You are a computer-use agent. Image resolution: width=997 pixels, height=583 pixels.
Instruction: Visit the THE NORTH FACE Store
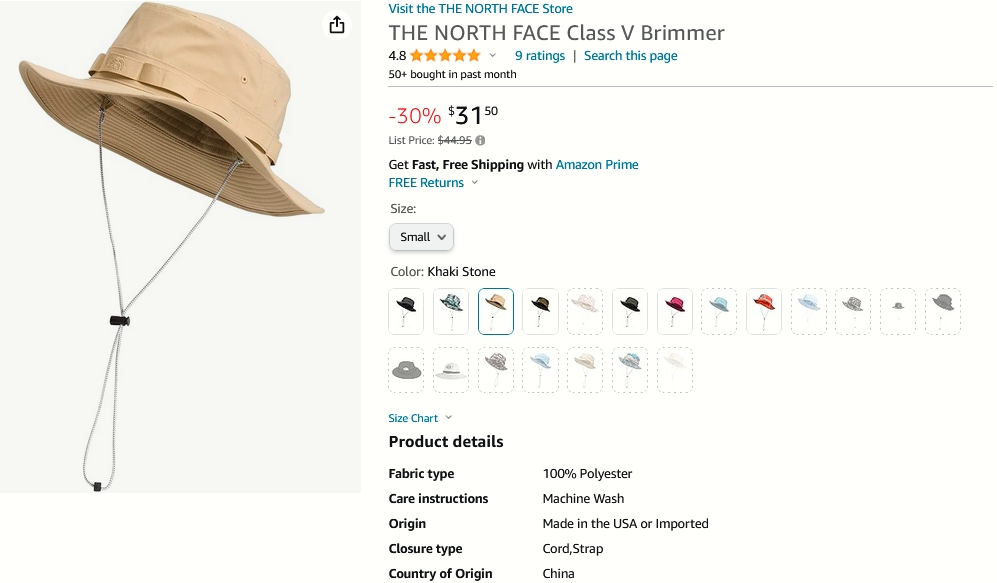(480, 9)
